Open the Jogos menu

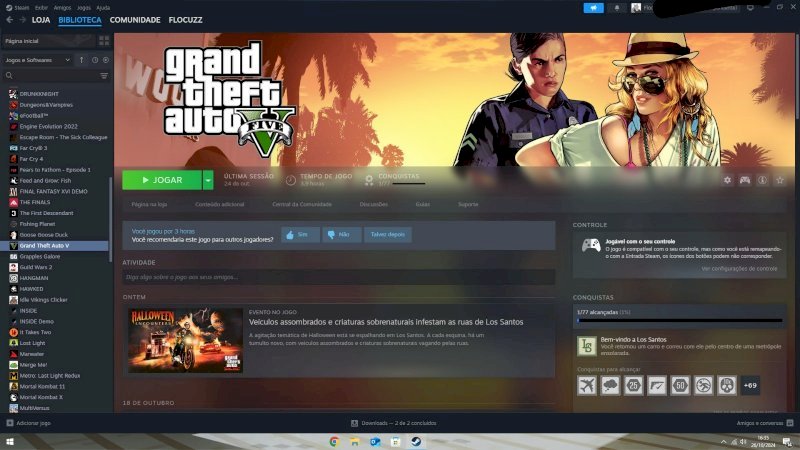(x=84, y=8)
